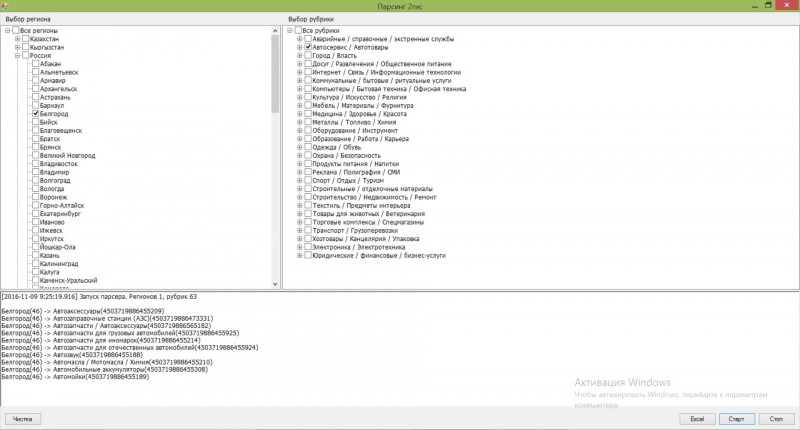Select Товары для животных / Ветеринария rubric
Viewport: 800px width, 430px height.
368,214
